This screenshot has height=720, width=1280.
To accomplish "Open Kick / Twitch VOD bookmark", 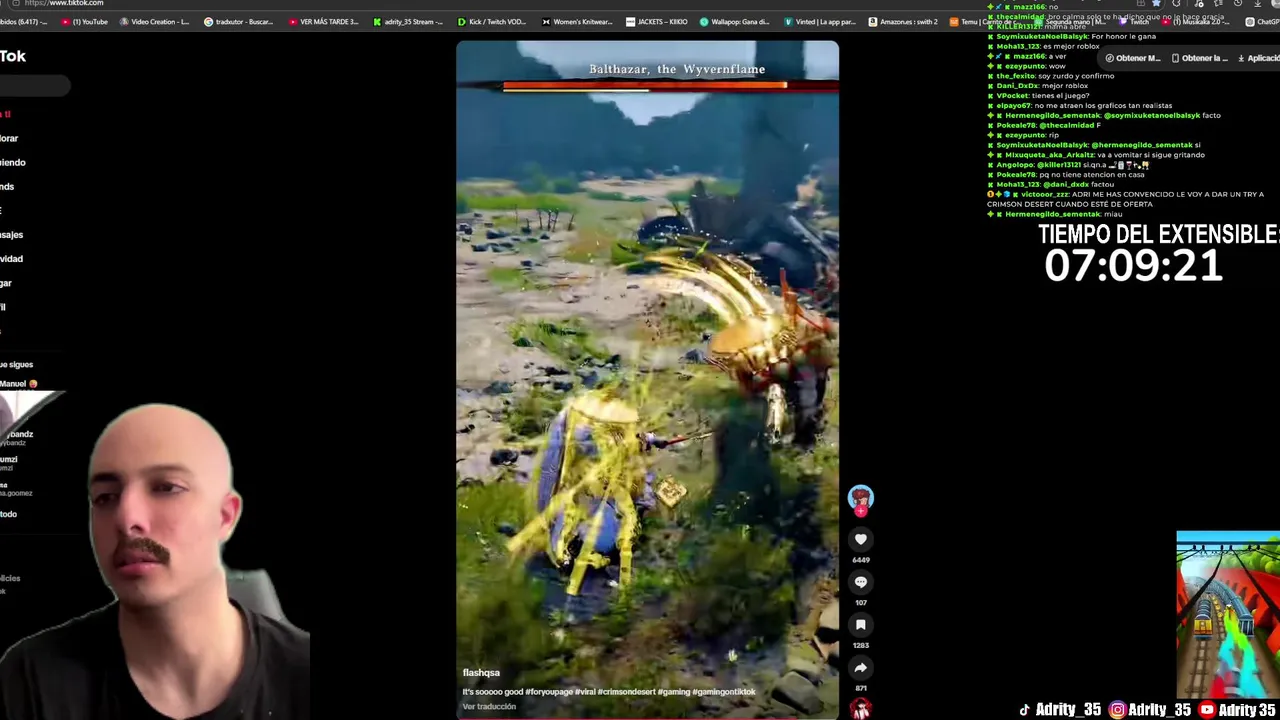I will [x=492, y=21].
